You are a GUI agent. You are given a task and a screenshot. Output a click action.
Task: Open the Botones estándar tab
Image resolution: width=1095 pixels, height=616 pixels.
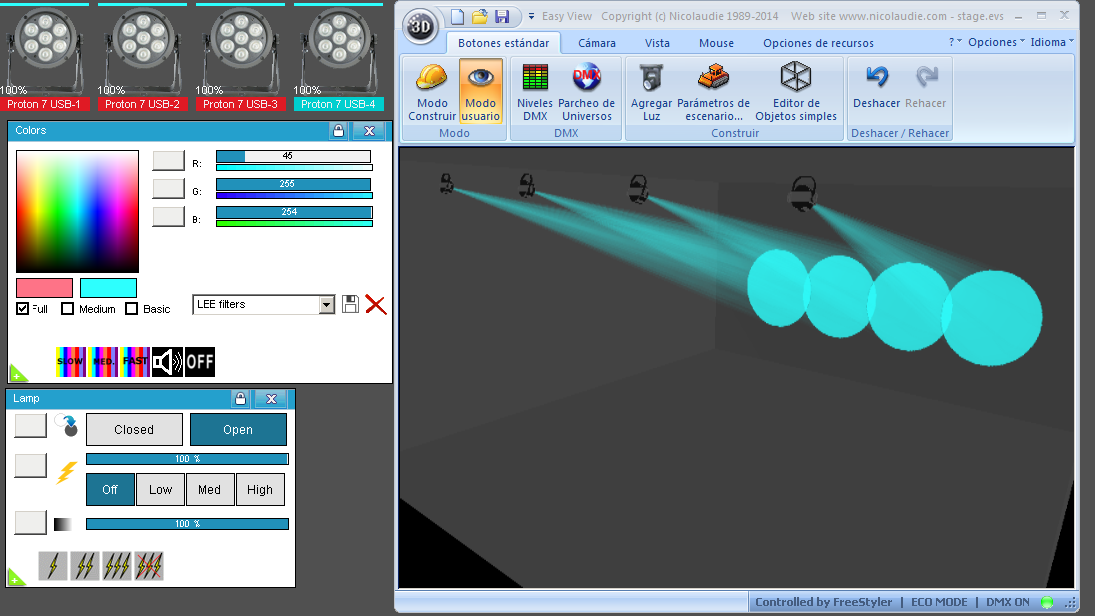click(504, 43)
